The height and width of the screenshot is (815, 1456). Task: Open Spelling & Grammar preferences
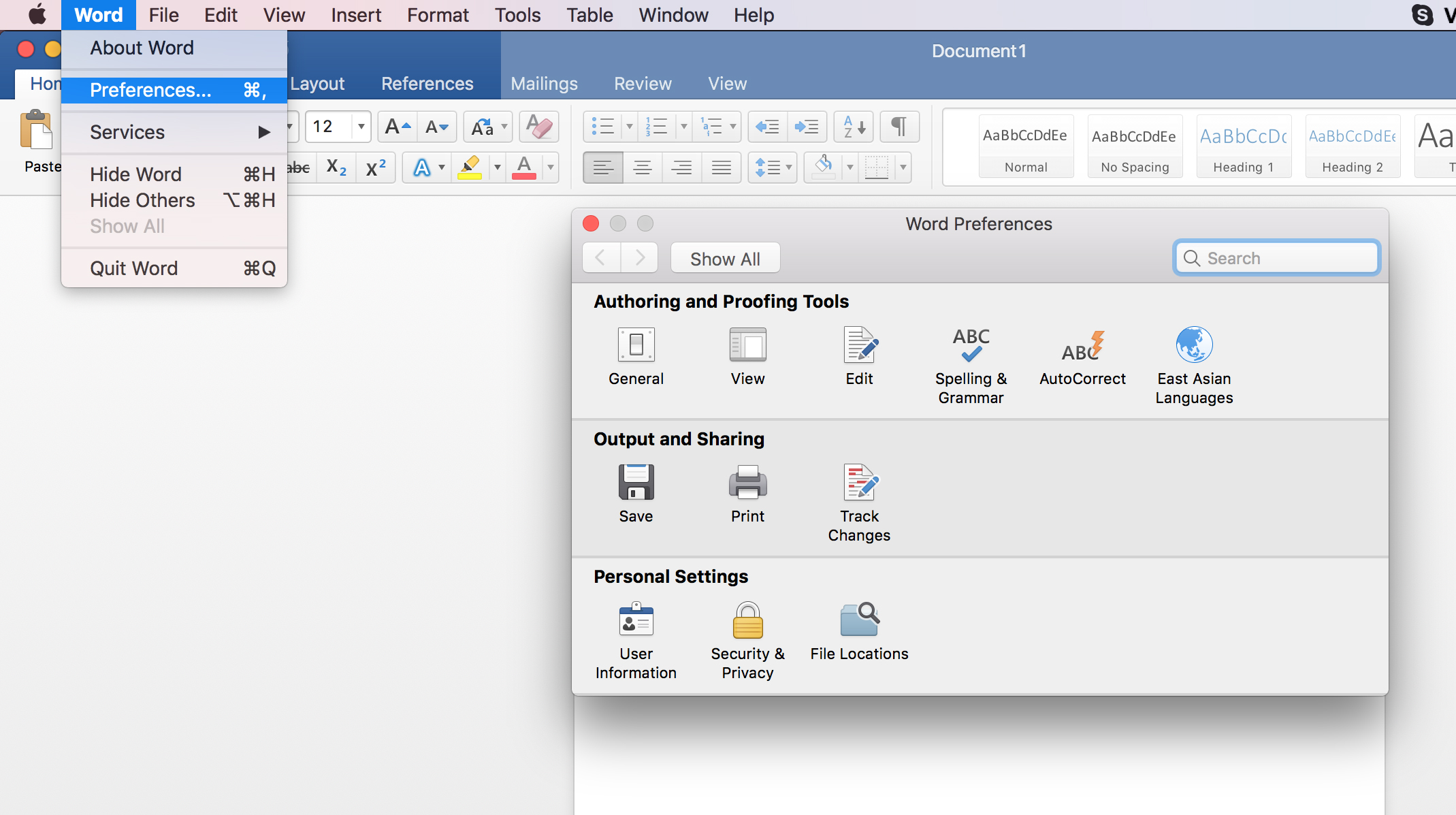point(971,346)
